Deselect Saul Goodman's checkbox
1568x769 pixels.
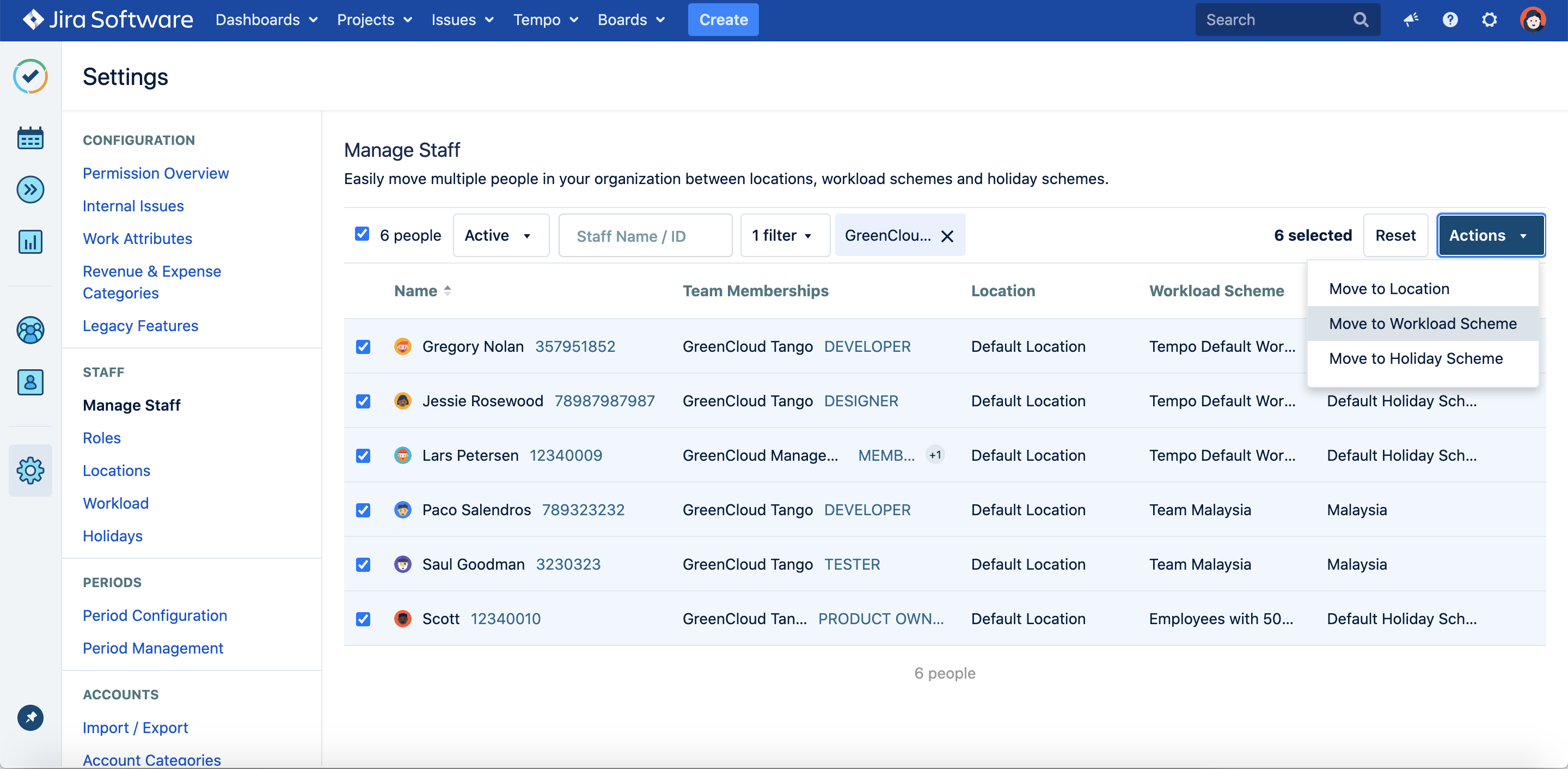pos(363,564)
